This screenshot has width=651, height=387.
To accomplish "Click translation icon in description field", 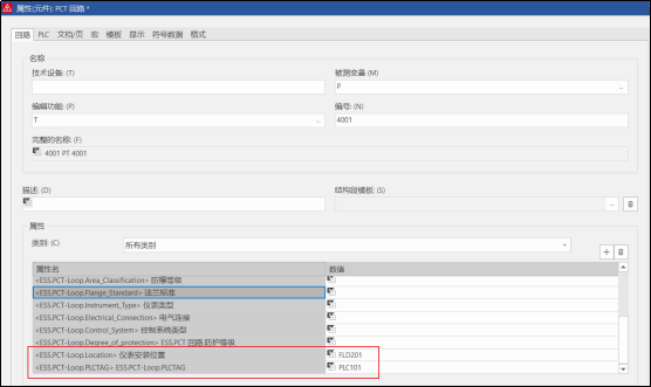I will click(27, 202).
